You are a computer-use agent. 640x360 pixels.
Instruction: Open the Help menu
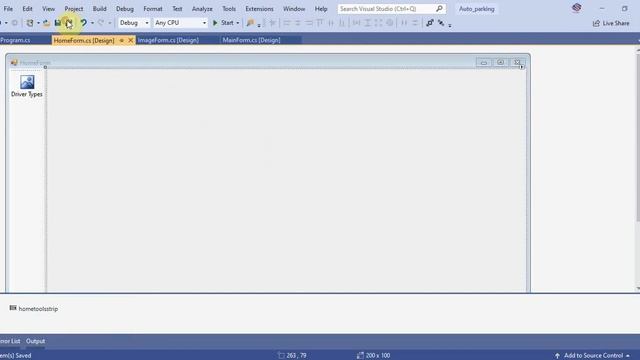pos(321,9)
